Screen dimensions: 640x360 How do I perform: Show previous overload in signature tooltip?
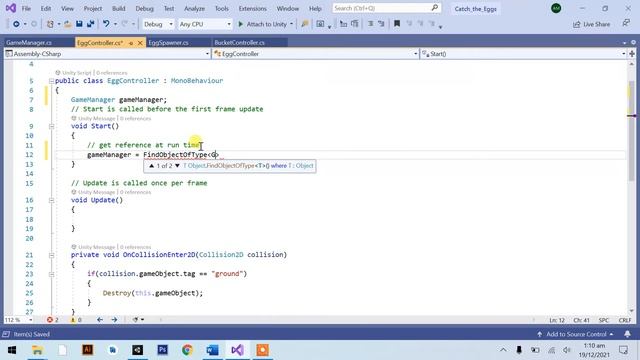click(151, 166)
